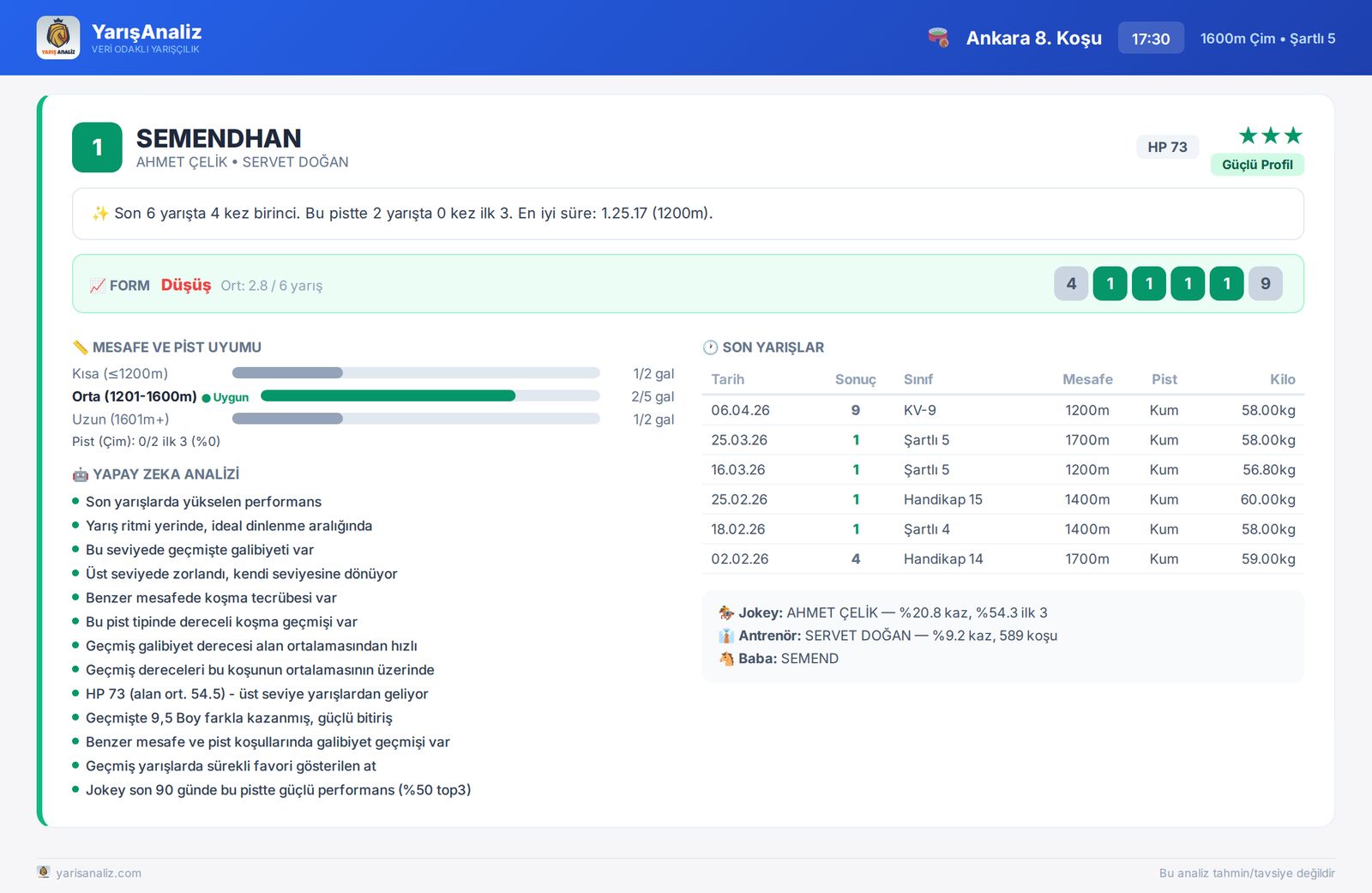This screenshot has width=1372, height=893.
Task: Click the jockey icon beside Jokey: AHMET ÇELİK
Action: pos(726,612)
